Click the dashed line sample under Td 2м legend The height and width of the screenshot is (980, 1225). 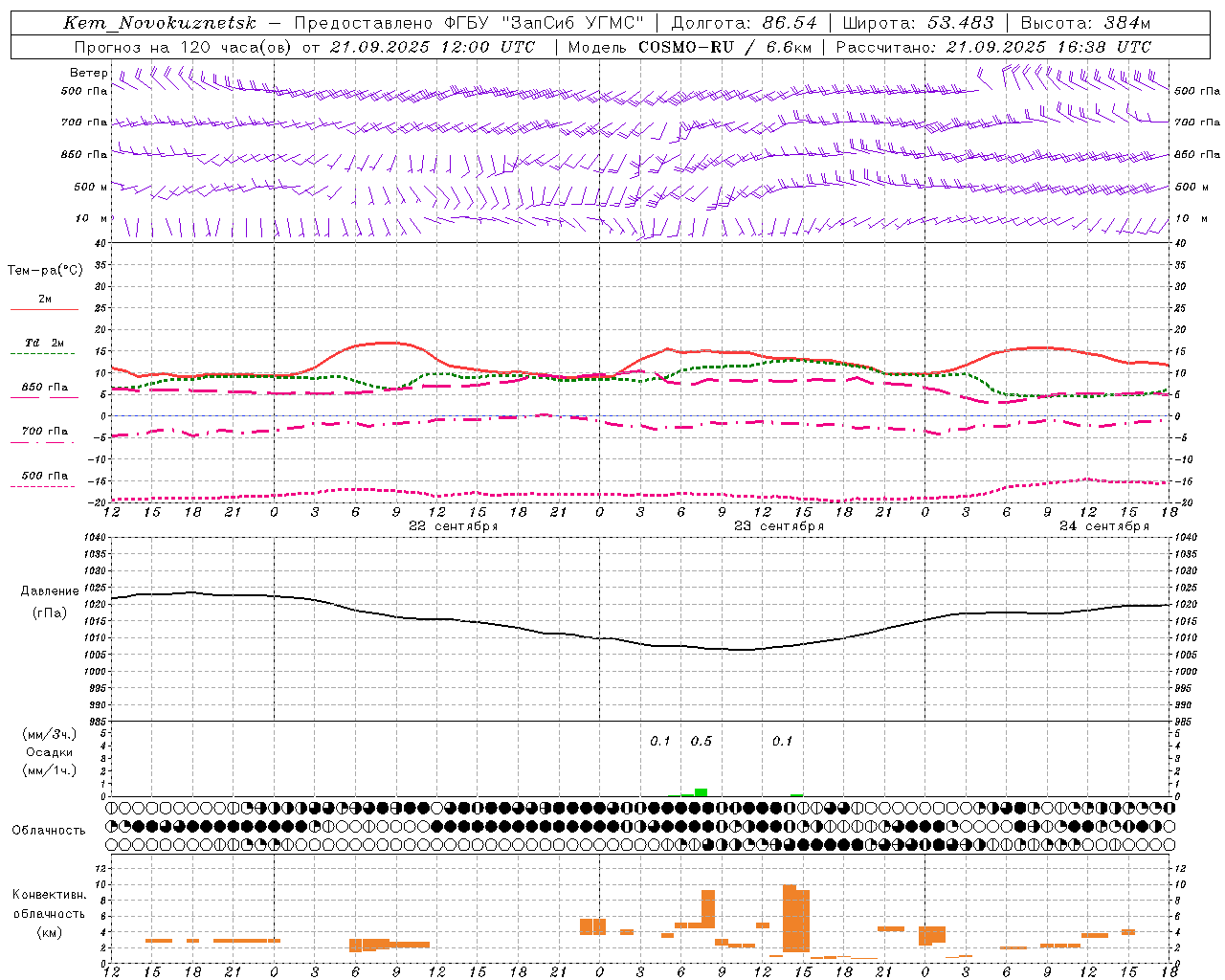click(x=43, y=353)
